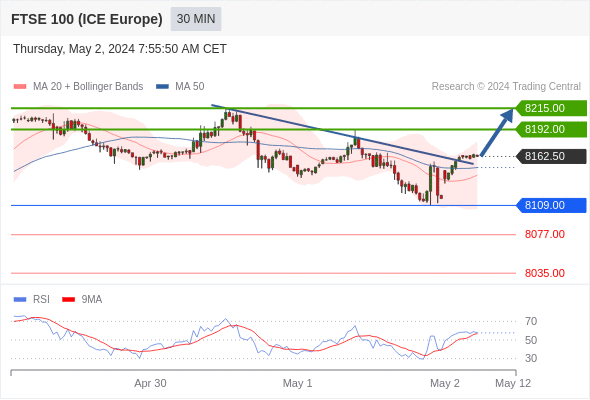Click the FTSE 100 (ICE Europe) title
Image resolution: width=590 pixels, height=400 pixels.
pos(87,19)
